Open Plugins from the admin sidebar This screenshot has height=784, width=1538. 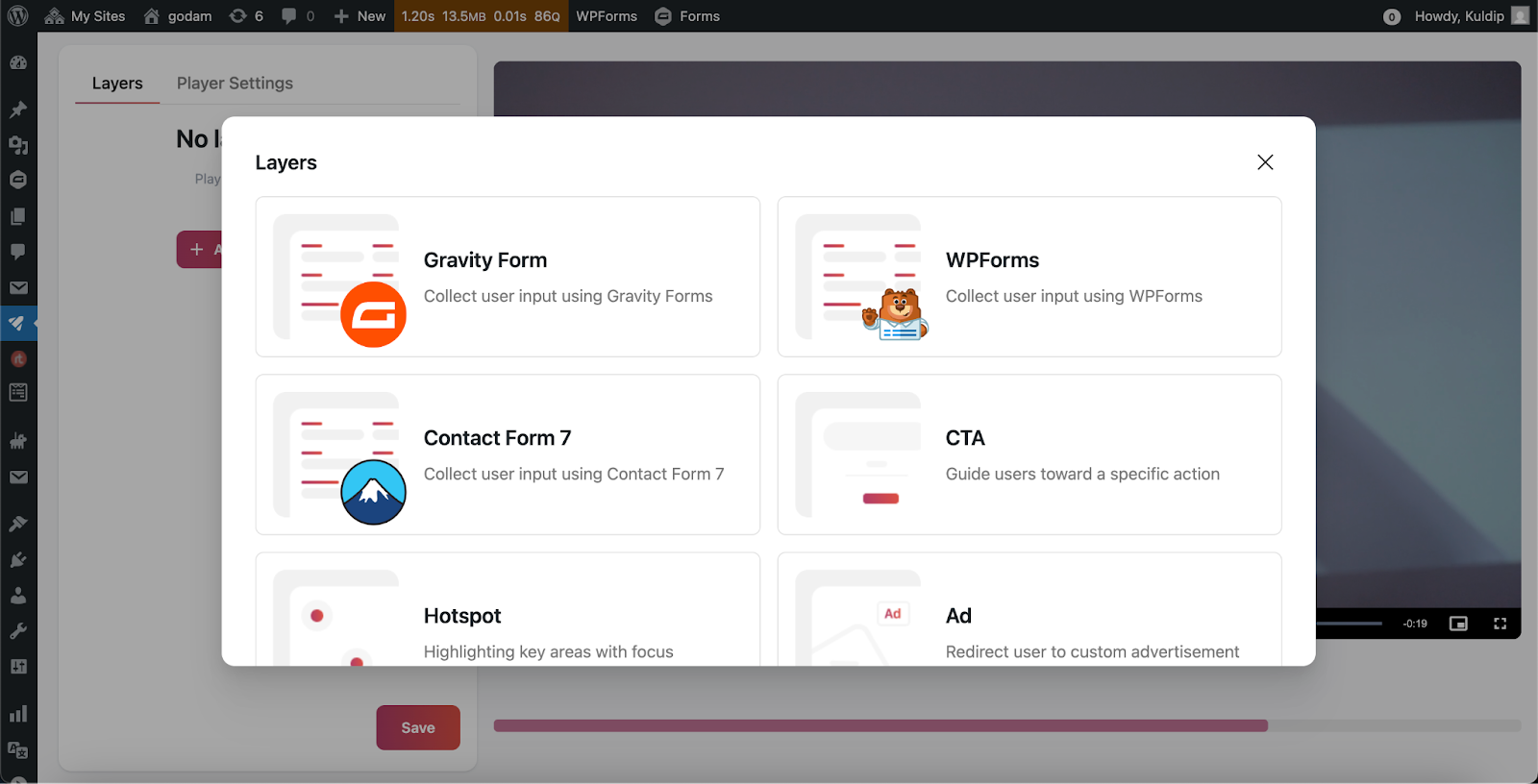point(18,560)
